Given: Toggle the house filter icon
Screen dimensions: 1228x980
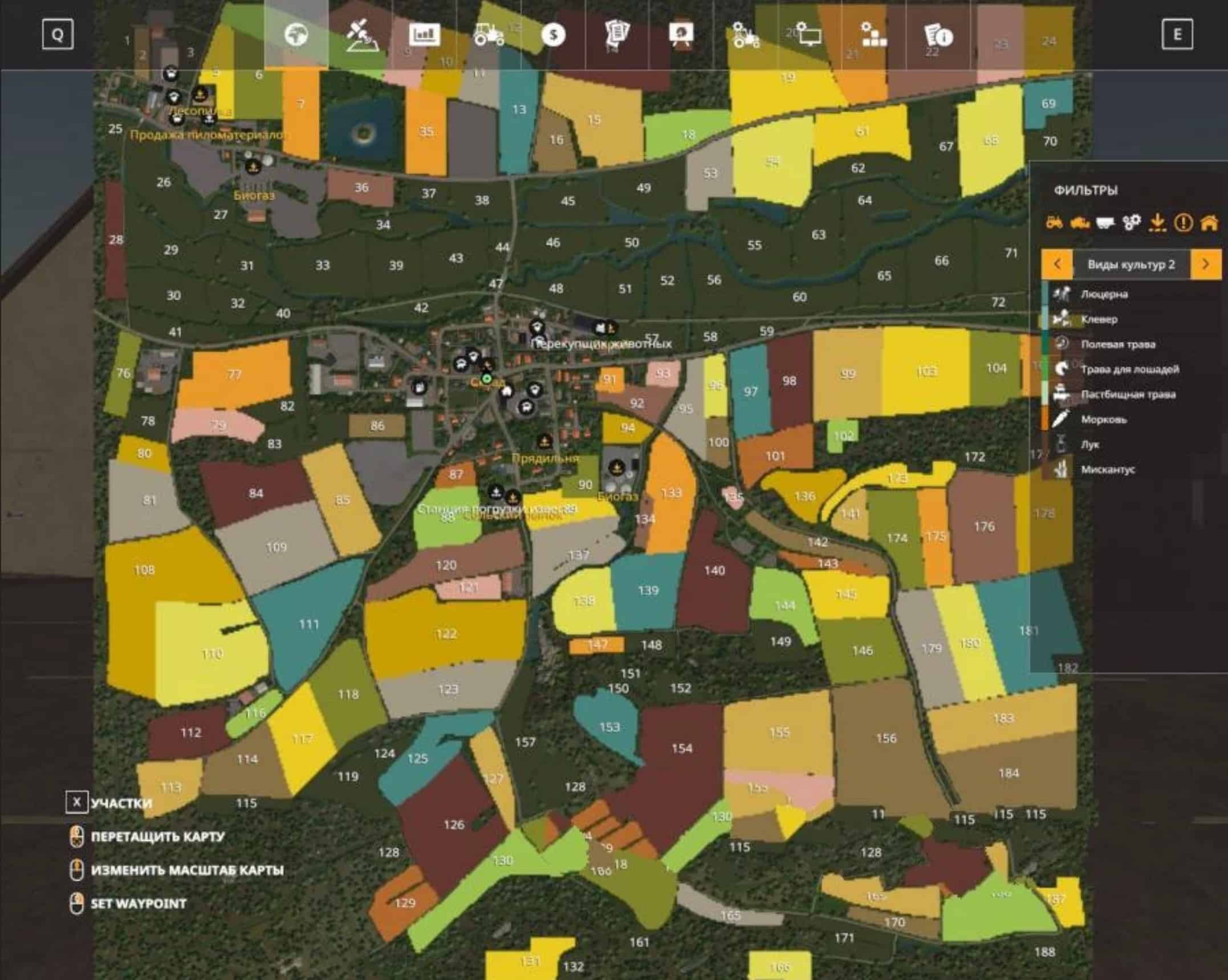Looking at the screenshot, I should click(1209, 222).
